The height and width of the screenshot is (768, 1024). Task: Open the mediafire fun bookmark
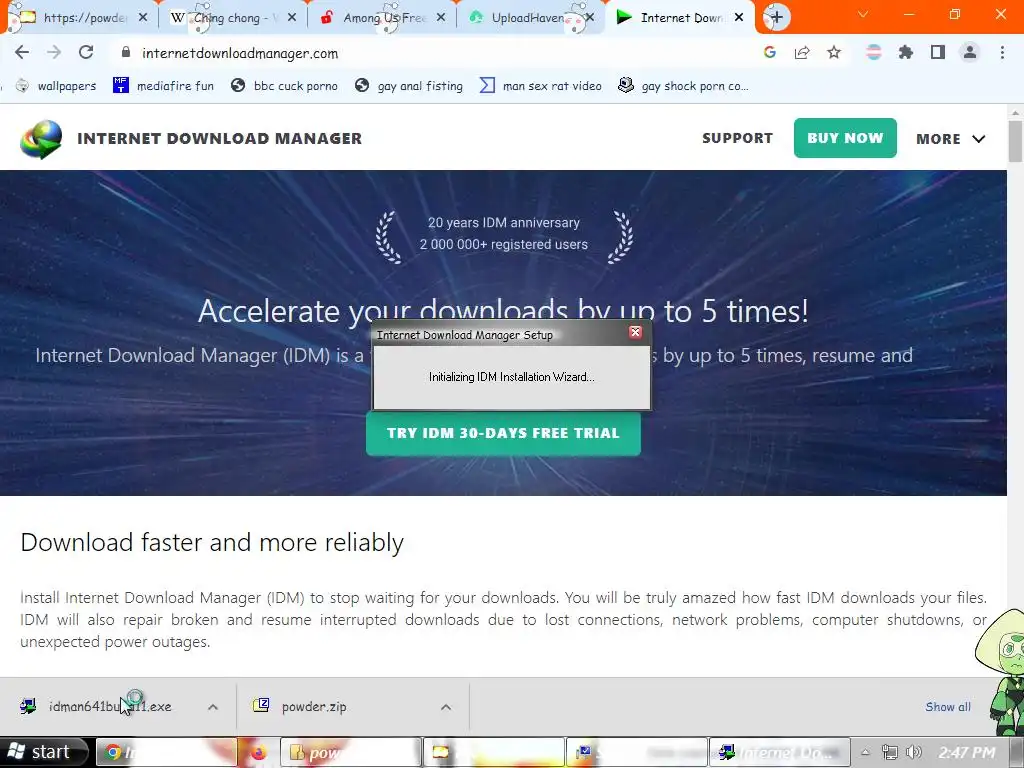[163, 86]
